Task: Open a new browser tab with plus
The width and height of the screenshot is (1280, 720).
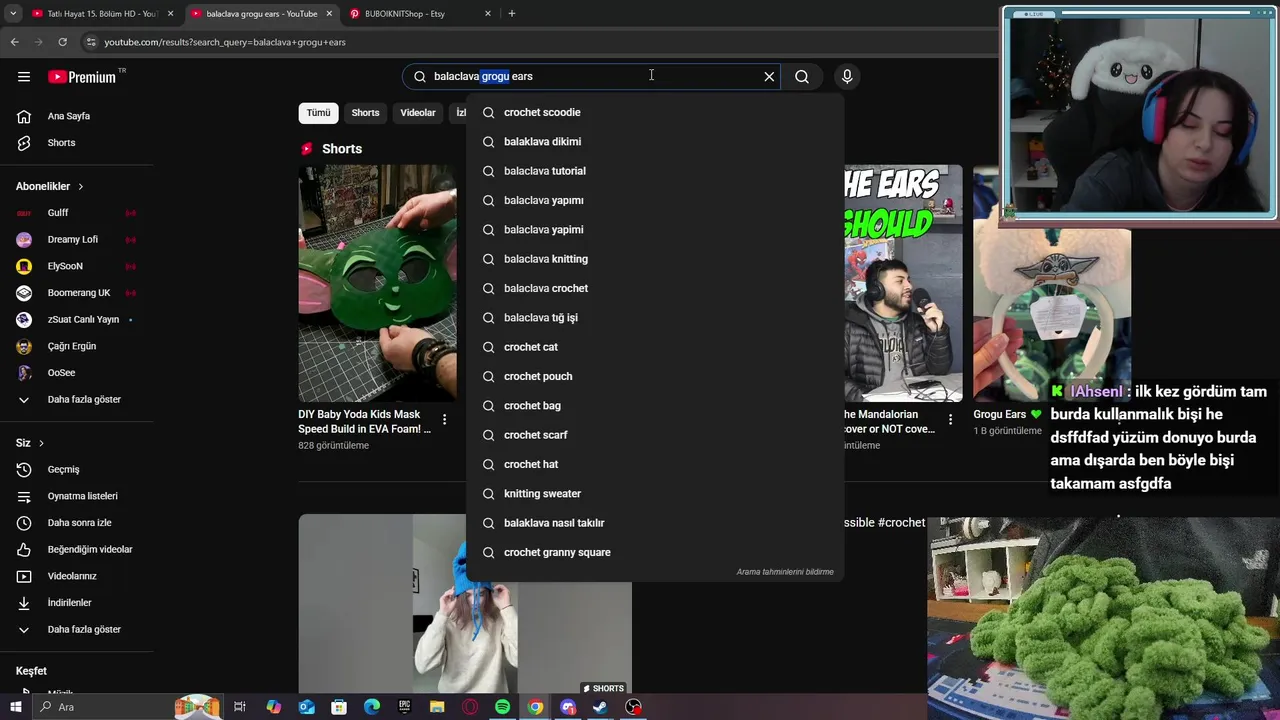Action: pos(512,13)
